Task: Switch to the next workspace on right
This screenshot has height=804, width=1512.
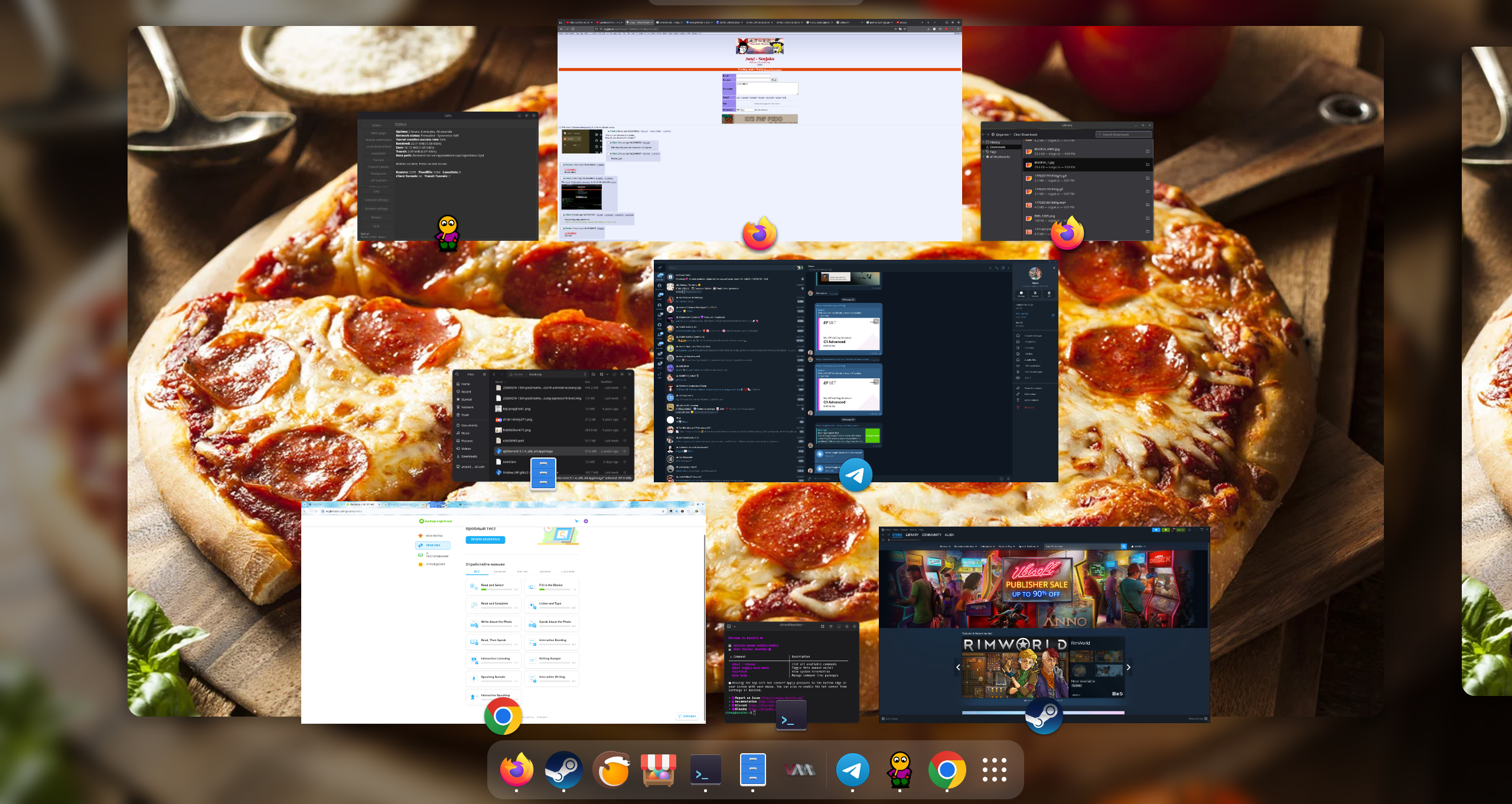Action: pos(1487,371)
